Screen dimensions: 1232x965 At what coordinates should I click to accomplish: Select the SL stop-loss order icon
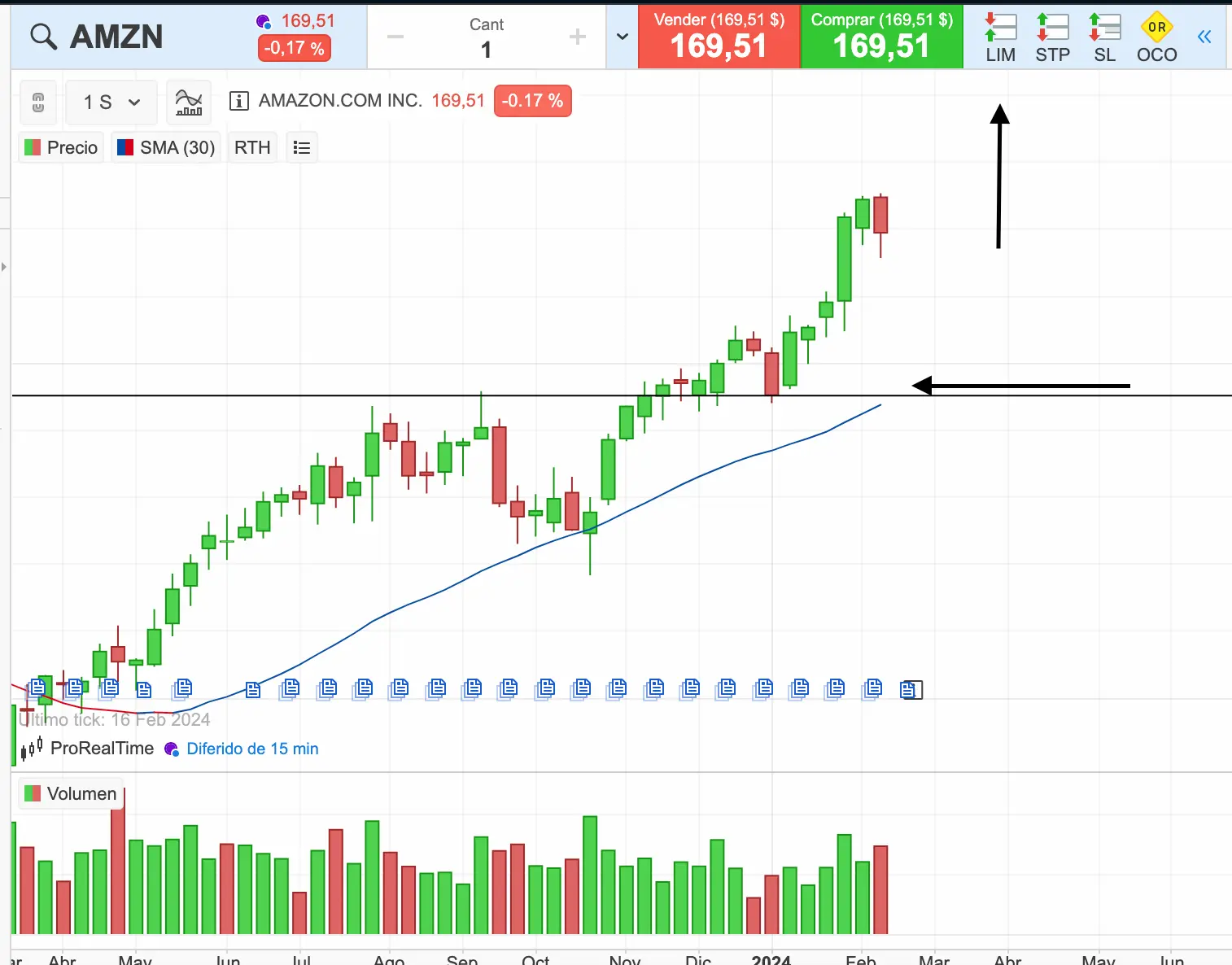(1104, 37)
